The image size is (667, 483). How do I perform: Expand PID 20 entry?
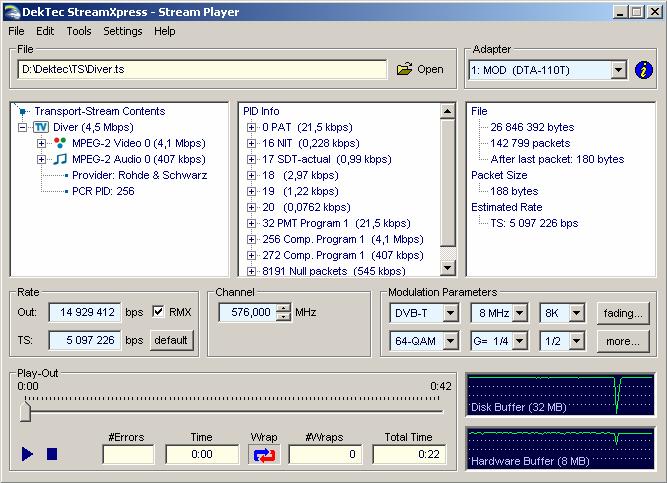(x=251, y=207)
